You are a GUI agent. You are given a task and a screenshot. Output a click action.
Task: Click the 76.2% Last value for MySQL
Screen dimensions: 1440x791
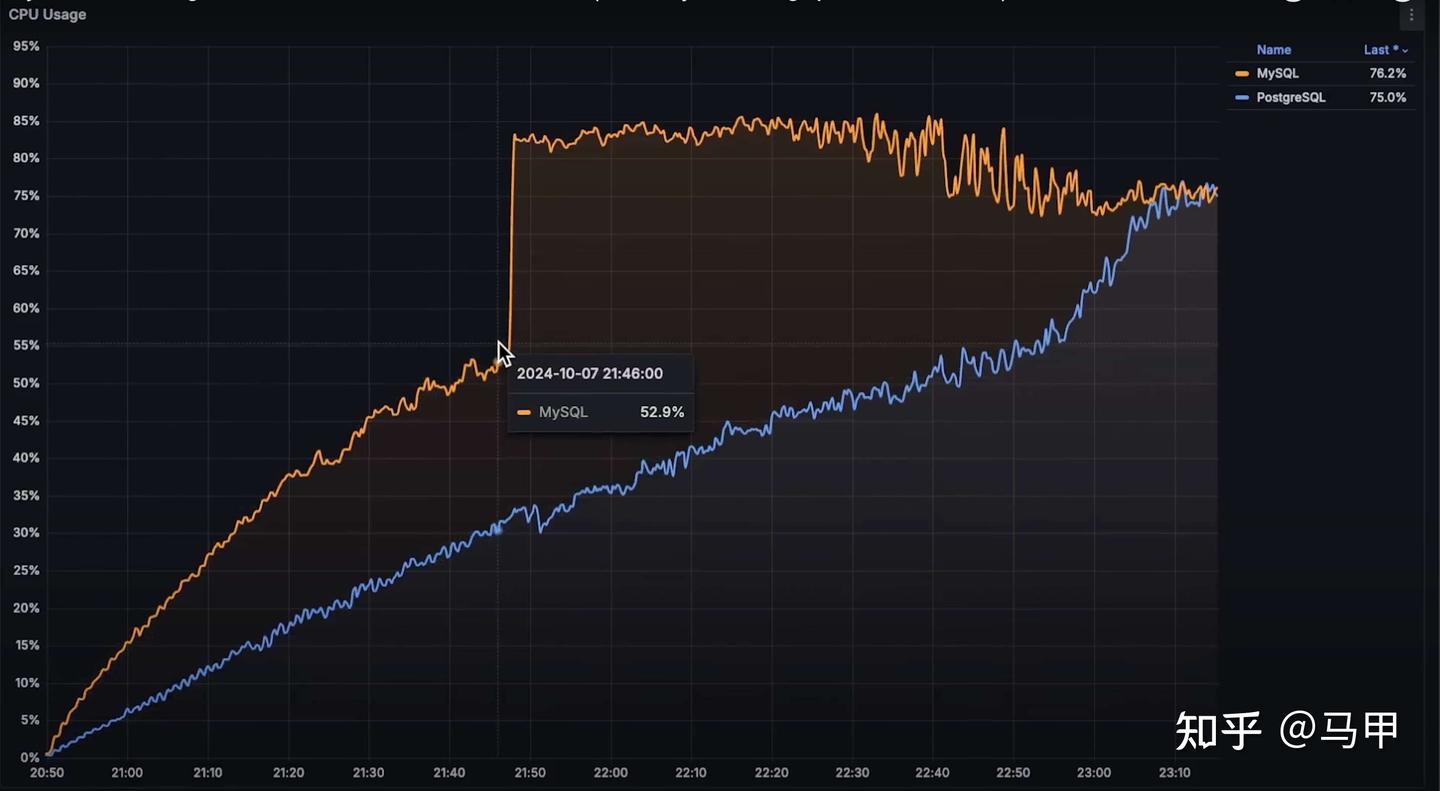coord(1386,73)
